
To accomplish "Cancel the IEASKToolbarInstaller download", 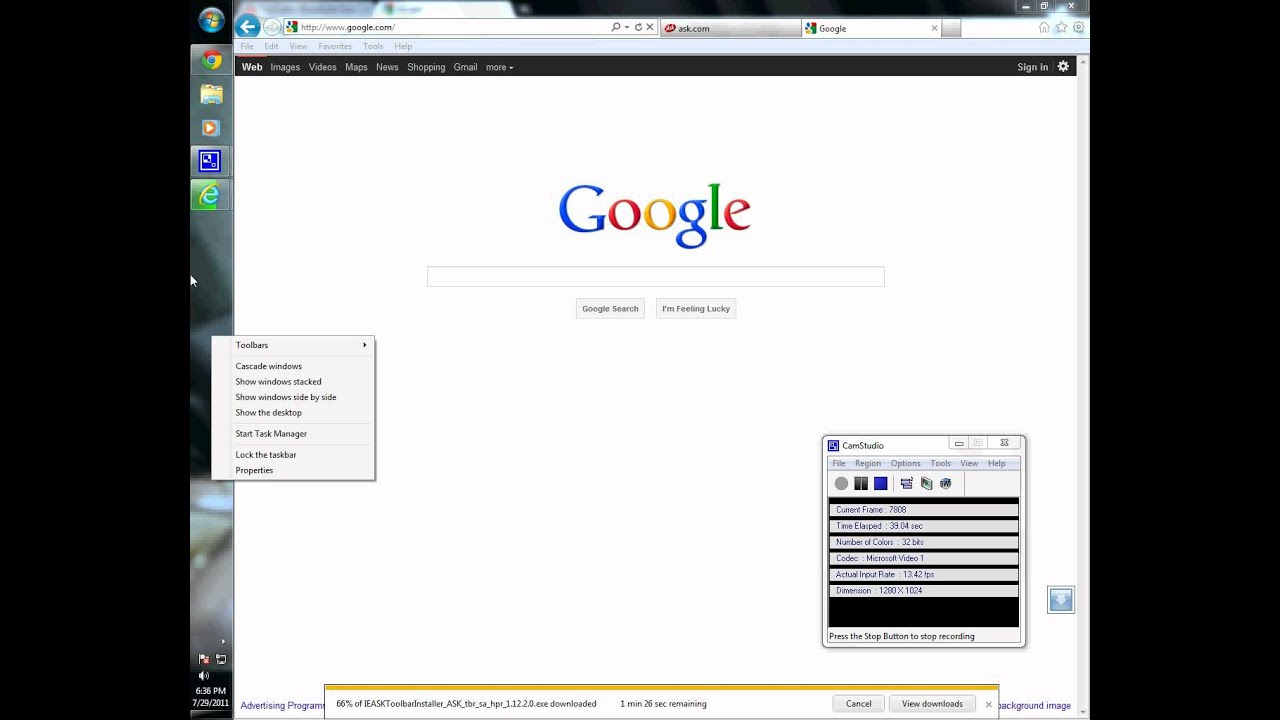I will tap(859, 704).
